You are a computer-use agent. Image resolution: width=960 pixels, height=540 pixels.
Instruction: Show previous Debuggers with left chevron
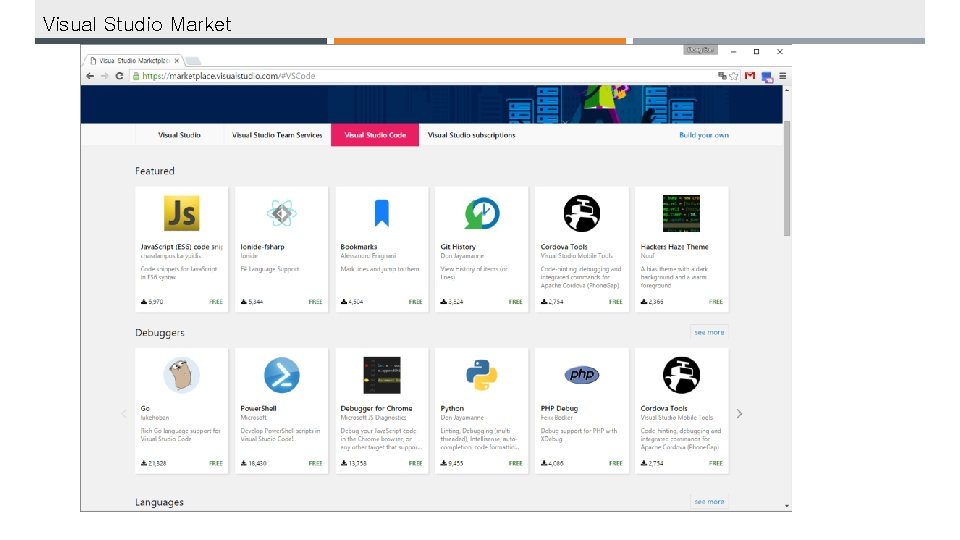pos(124,414)
